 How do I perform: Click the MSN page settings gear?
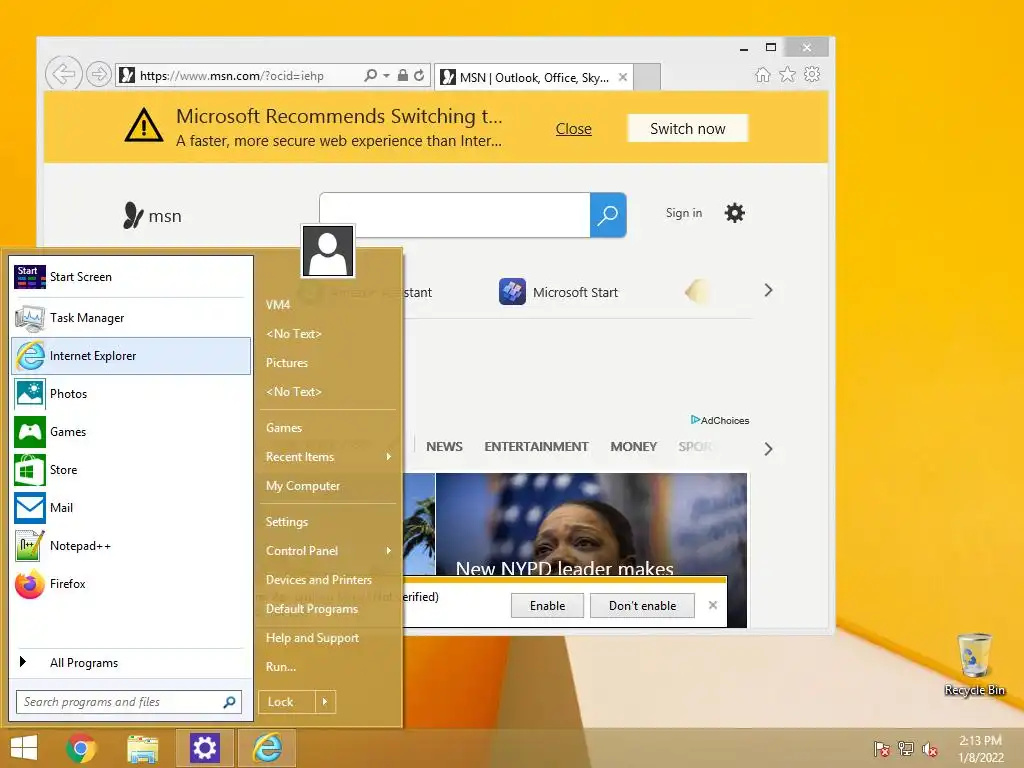click(x=735, y=213)
